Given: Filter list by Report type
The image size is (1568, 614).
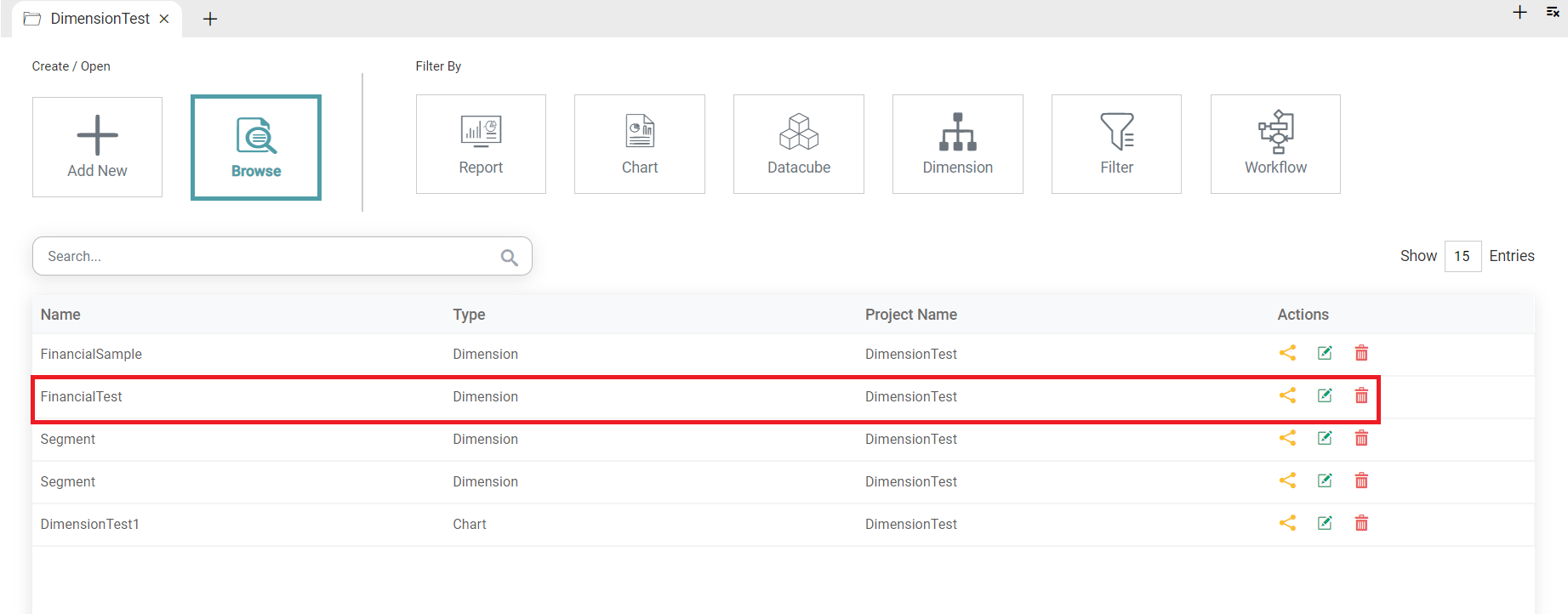Looking at the screenshot, I should pyautogui.click(x=481, y=144).
